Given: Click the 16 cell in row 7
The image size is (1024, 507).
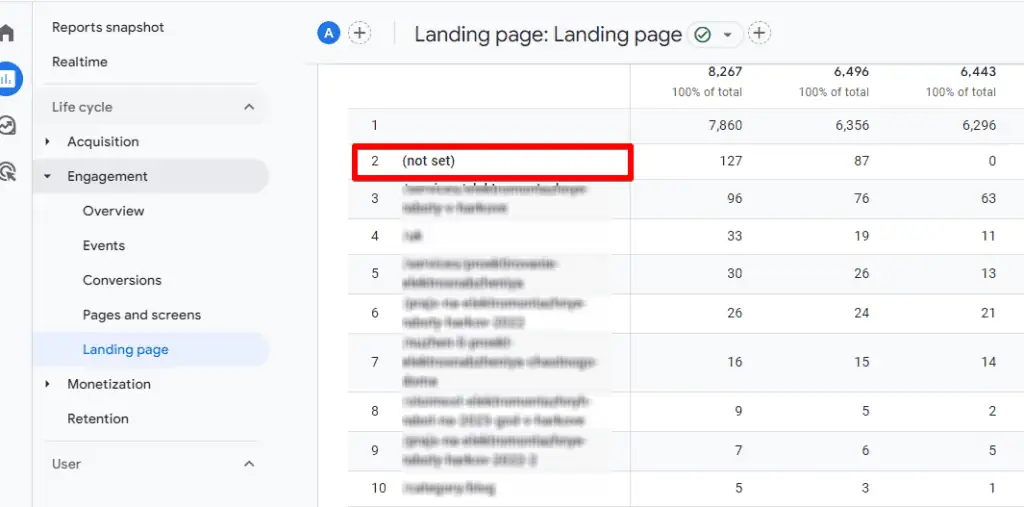Looking at the screenshot, I should (x=735, y=361).
